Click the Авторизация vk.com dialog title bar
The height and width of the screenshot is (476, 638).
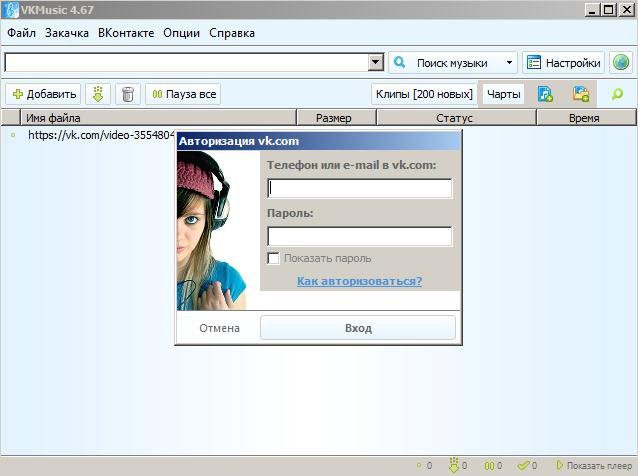point(319,141)
